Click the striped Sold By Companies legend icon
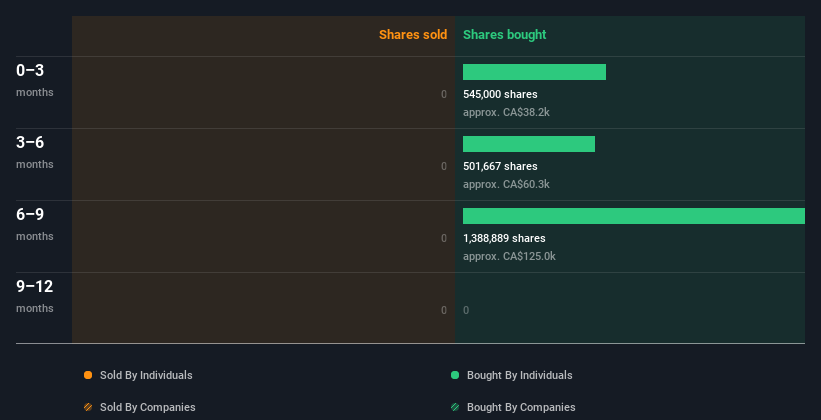 88,407
